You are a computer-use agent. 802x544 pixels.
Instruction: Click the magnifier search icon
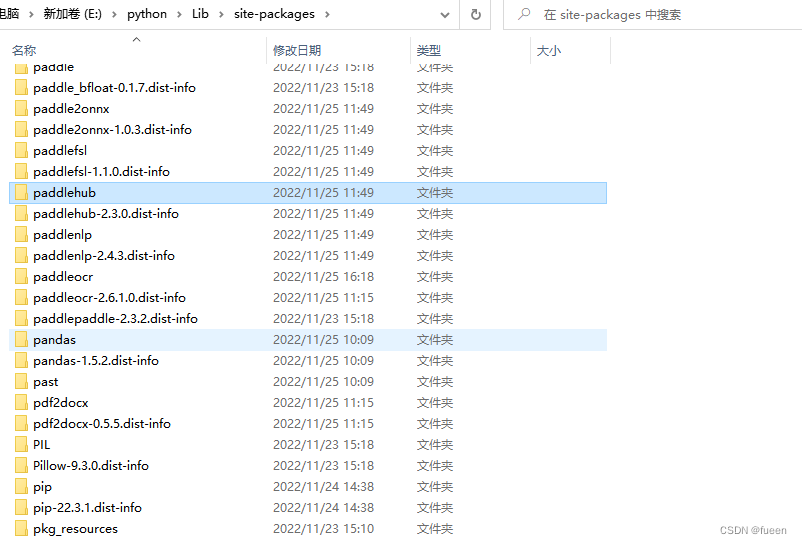524,14
